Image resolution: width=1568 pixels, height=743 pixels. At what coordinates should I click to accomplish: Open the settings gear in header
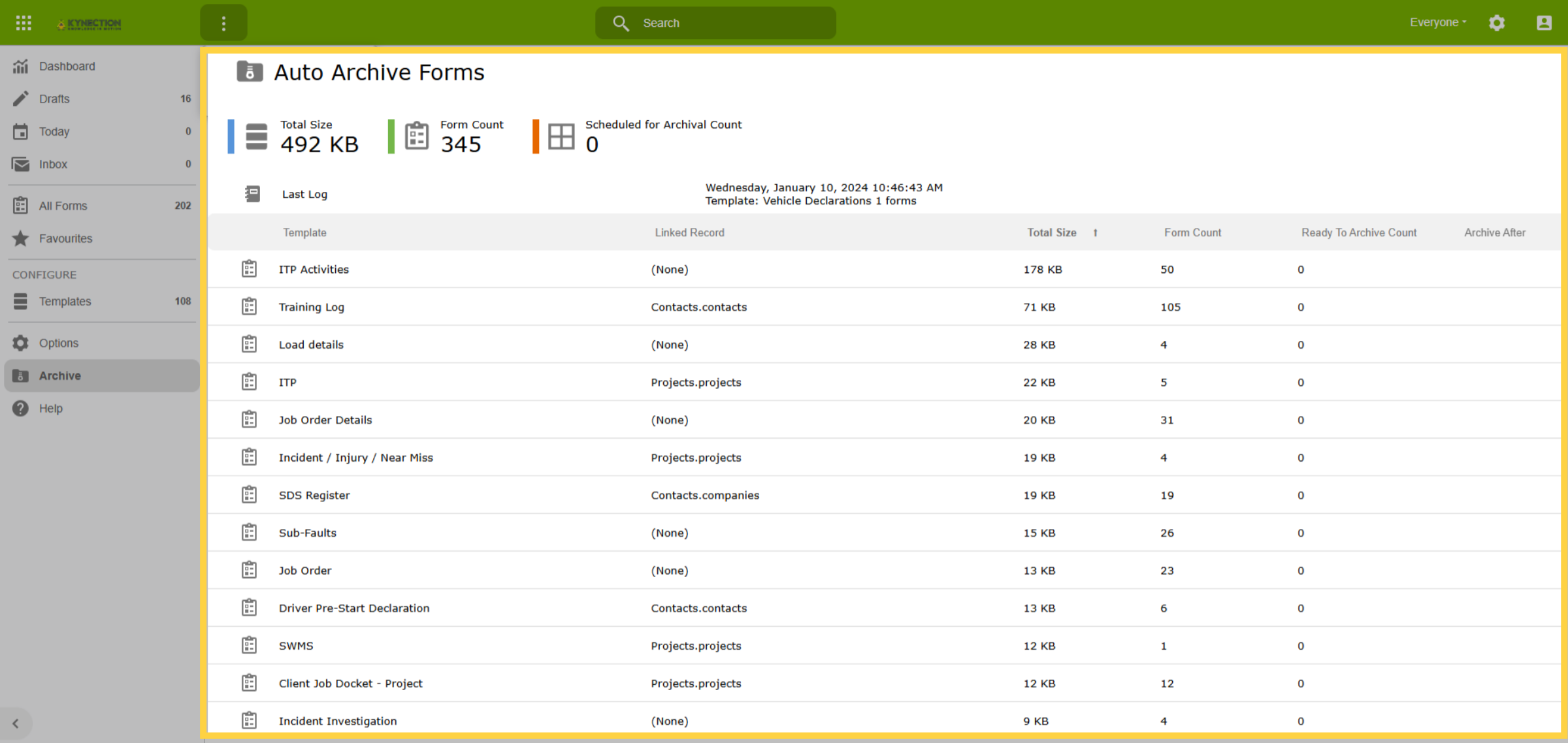coord(1497,23)
